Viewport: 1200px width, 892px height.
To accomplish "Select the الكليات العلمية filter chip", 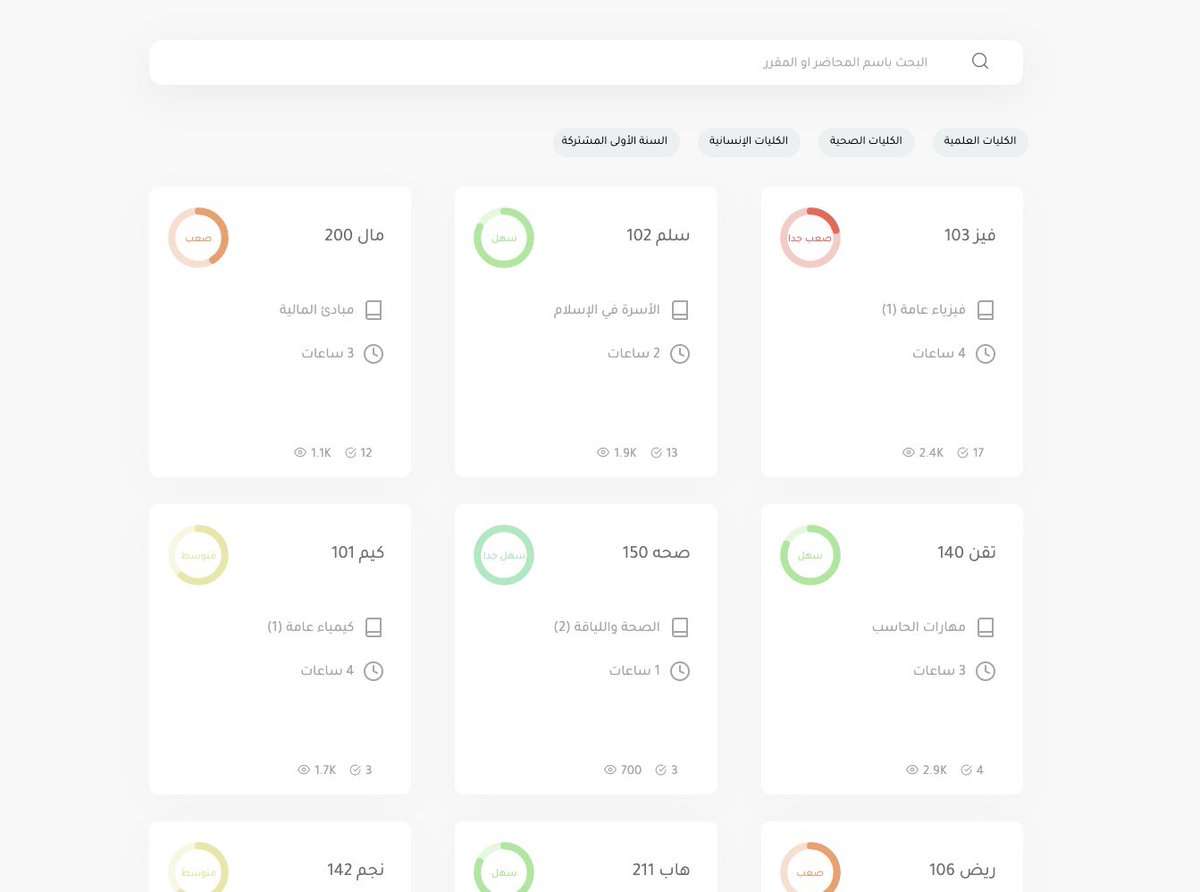I will [980, 142].
